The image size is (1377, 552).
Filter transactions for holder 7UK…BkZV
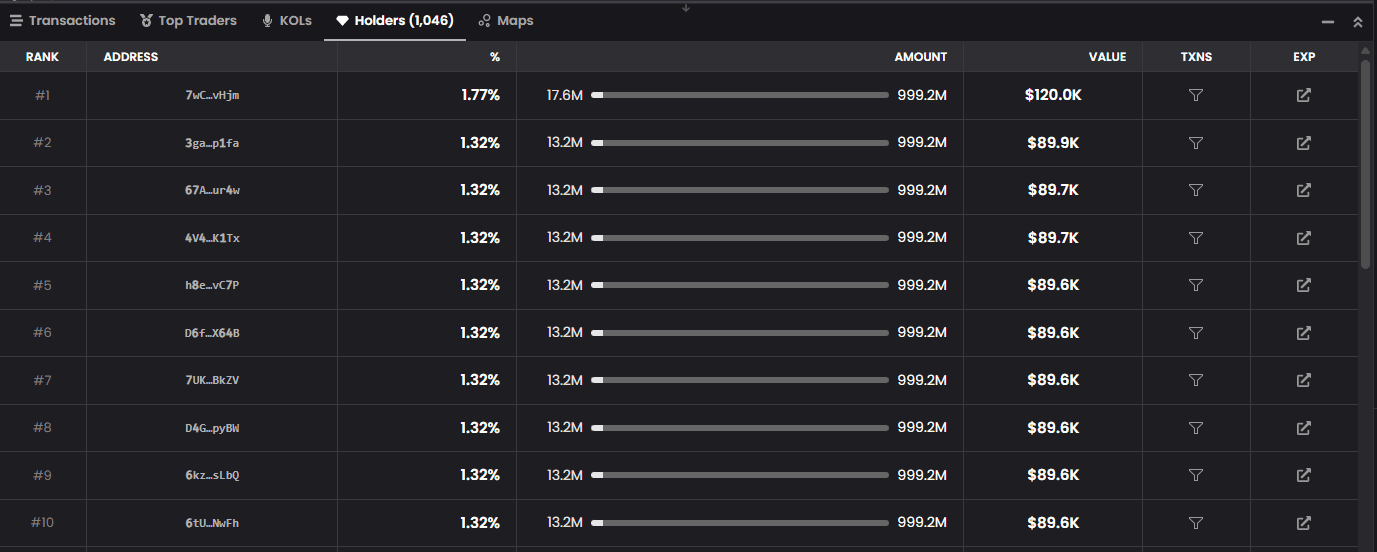[x=1195, y=380]
